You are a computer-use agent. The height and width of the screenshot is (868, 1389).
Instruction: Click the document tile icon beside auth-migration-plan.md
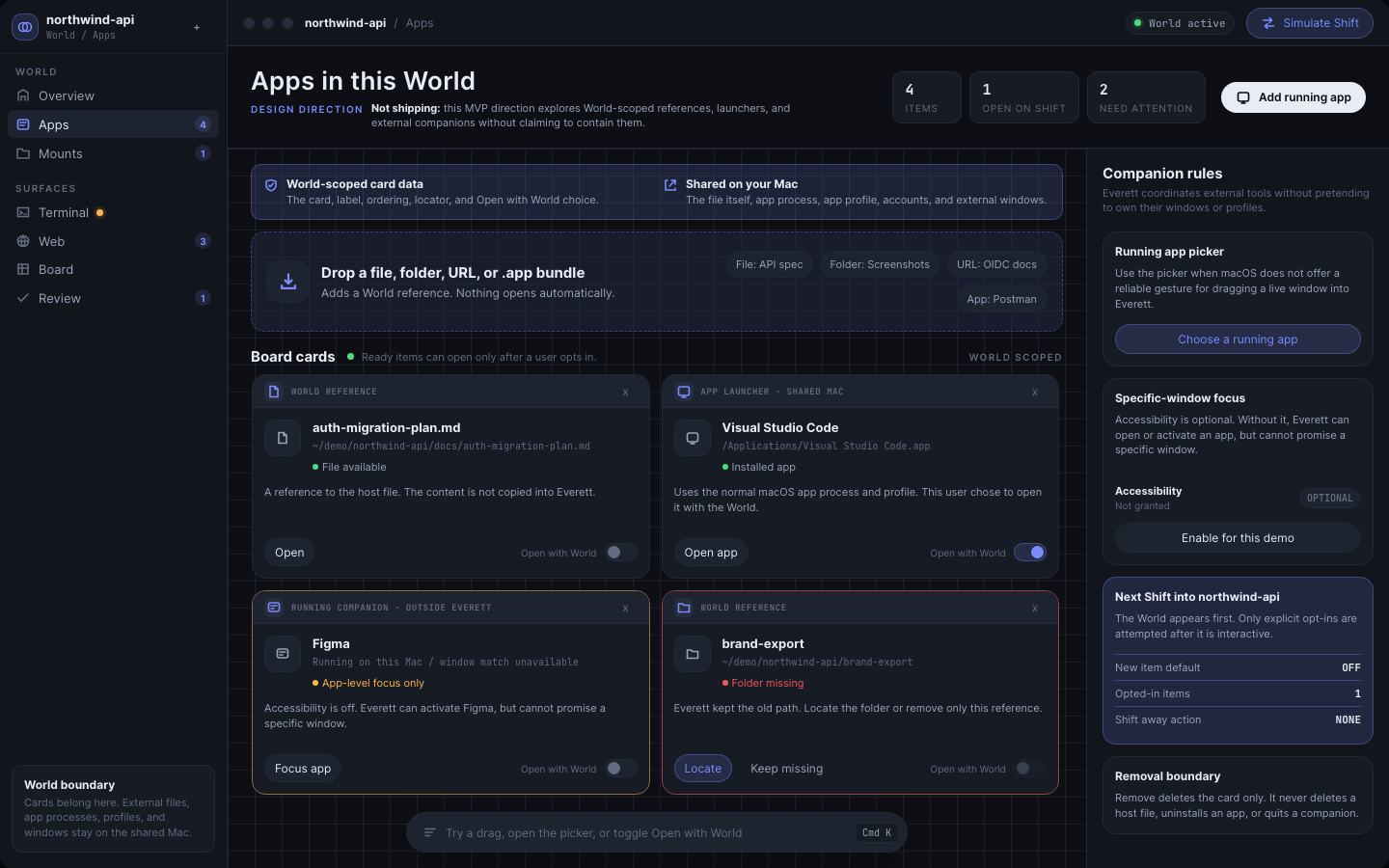click(x=283, y=438)
